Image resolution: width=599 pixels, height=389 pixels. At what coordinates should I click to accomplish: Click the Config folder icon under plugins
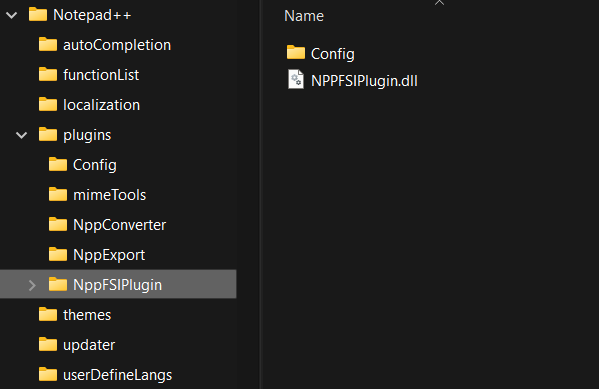click(58, 164)
